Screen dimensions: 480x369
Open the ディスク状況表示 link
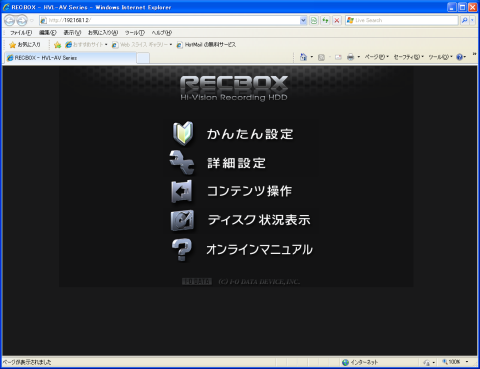click(259, 220)
